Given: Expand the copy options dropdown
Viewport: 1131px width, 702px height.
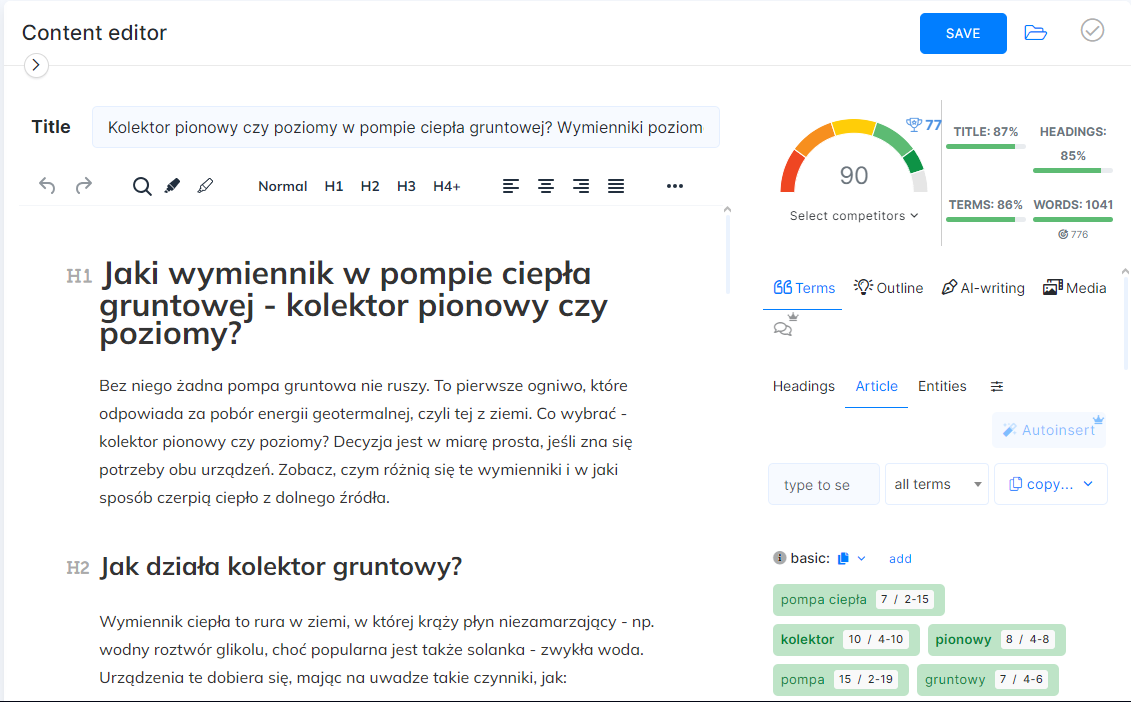Looking at the screenshot, I should 1050,484.
